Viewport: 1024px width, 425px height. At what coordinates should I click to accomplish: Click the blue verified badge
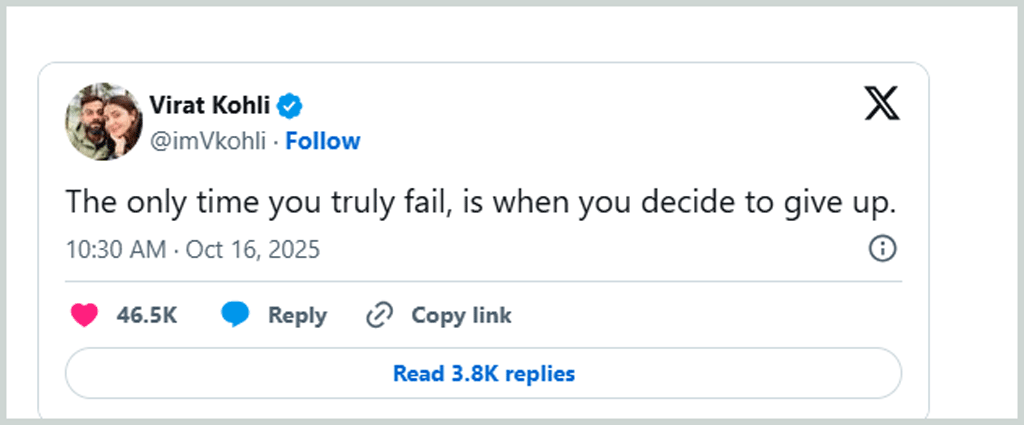point(291,104)
